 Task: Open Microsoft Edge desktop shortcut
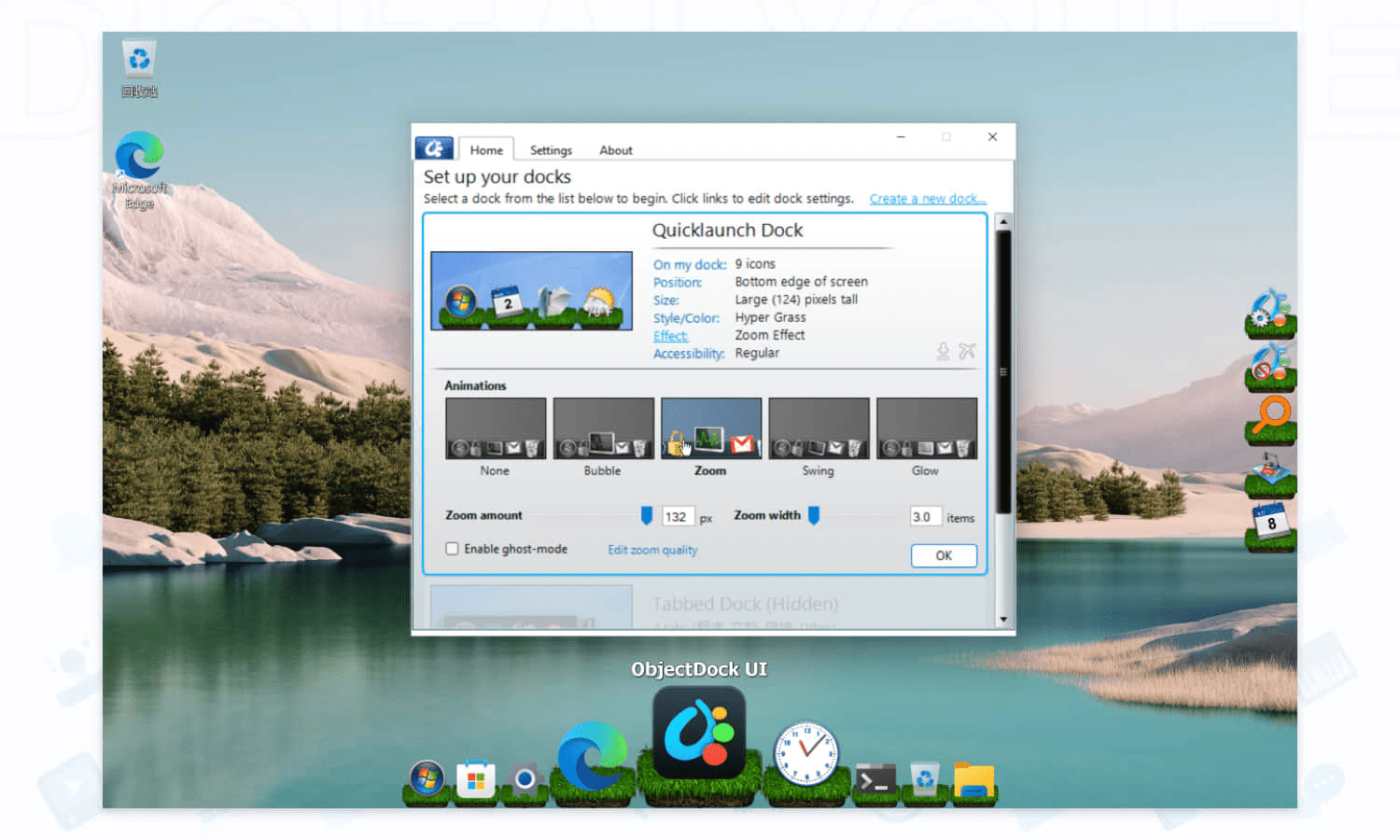[139, 170]
